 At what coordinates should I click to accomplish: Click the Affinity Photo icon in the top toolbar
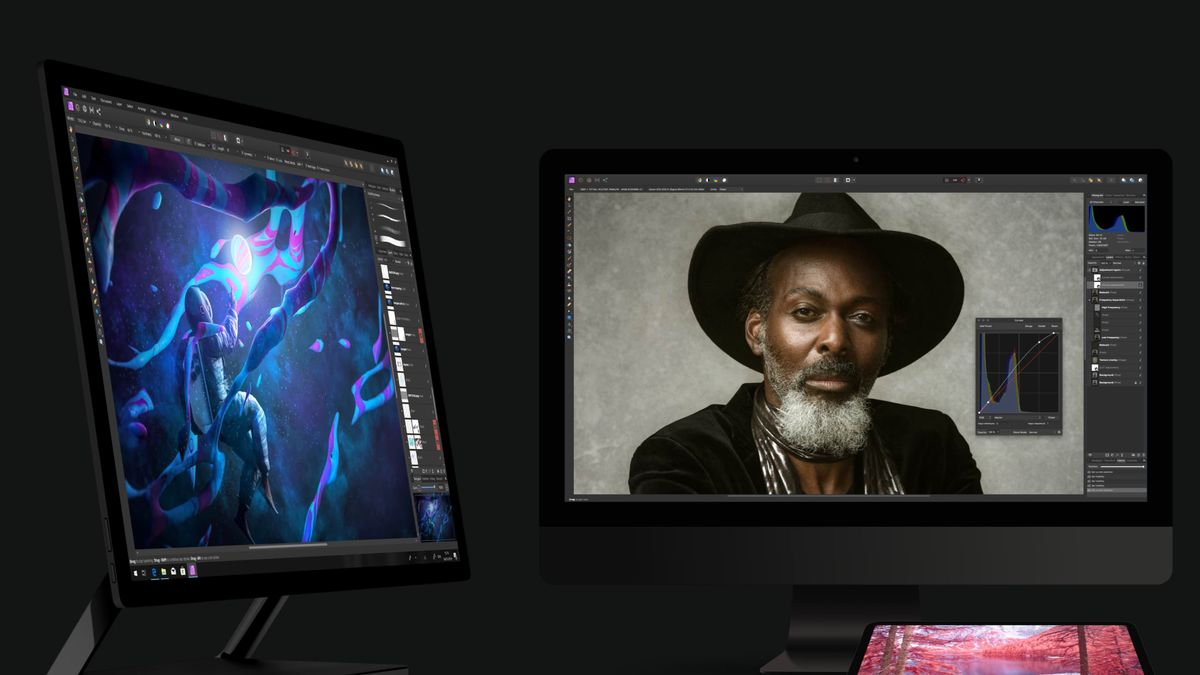click(572, 181)
